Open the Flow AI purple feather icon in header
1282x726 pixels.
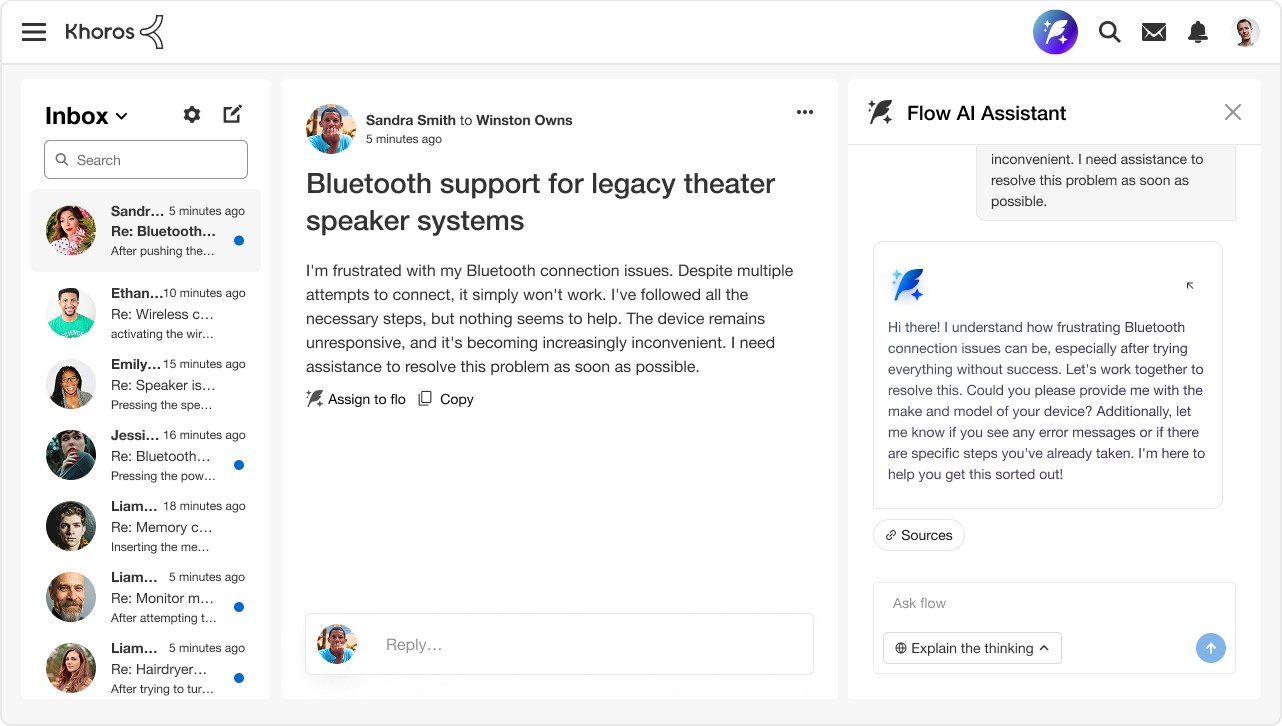(1055, 32)
